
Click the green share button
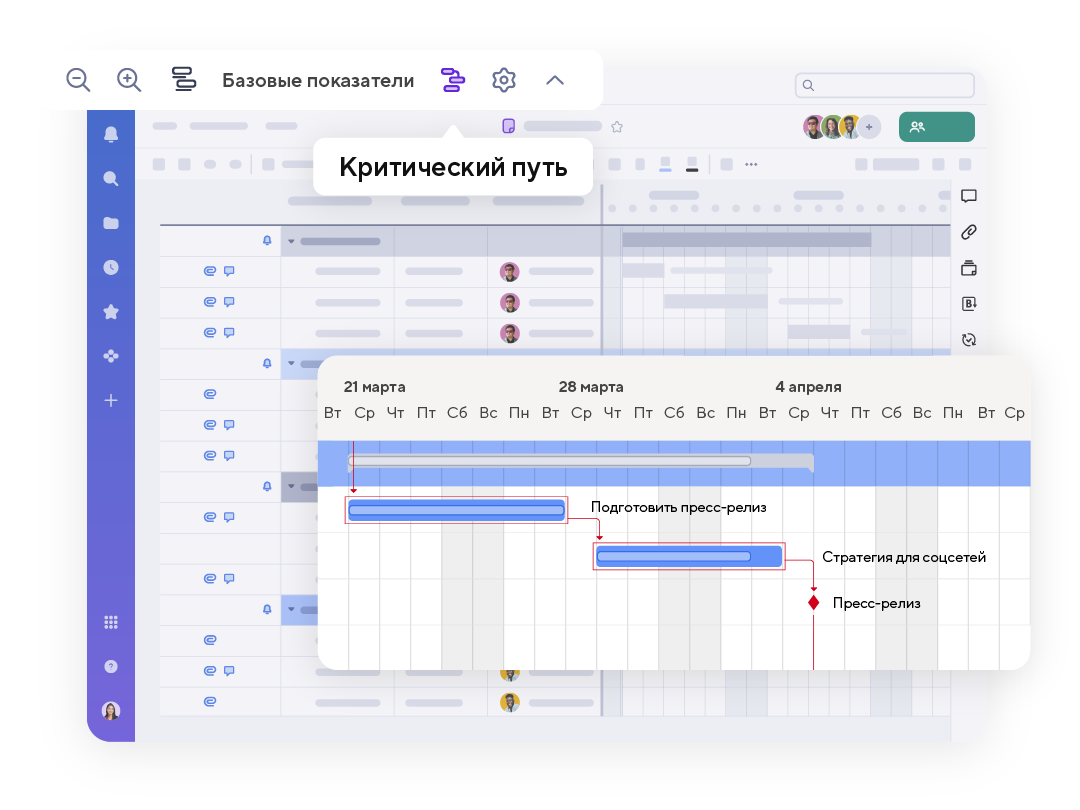pos(936,127)
